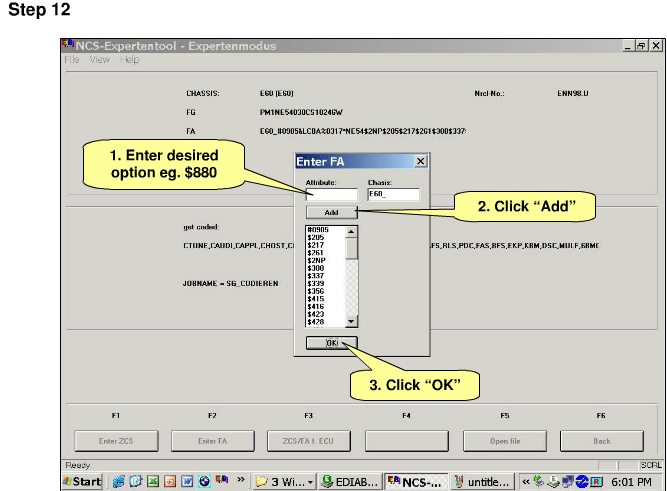Launch Word from quick launch
This screenshot has width=667, height=491.
tap(187, 482)
